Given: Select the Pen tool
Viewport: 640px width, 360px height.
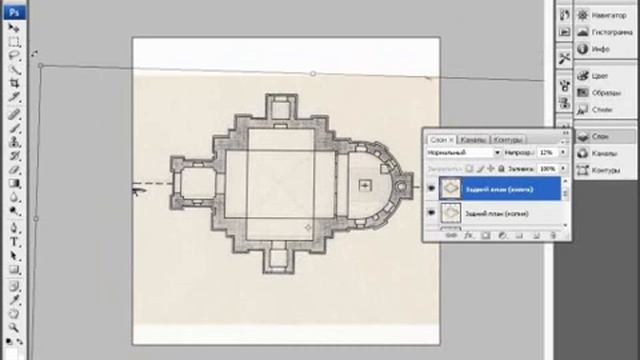Looking at the screenshot, I should tap(14, 228).
